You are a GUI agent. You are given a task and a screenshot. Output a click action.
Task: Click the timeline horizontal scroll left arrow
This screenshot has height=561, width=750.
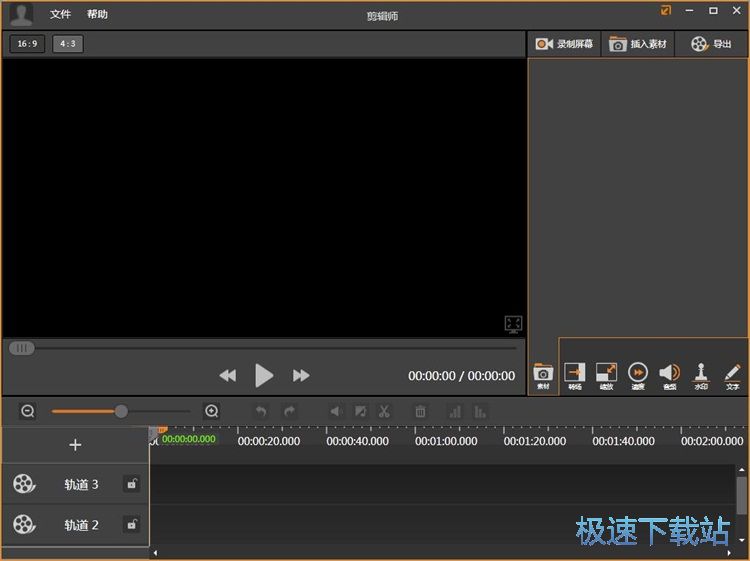point(155,553)
